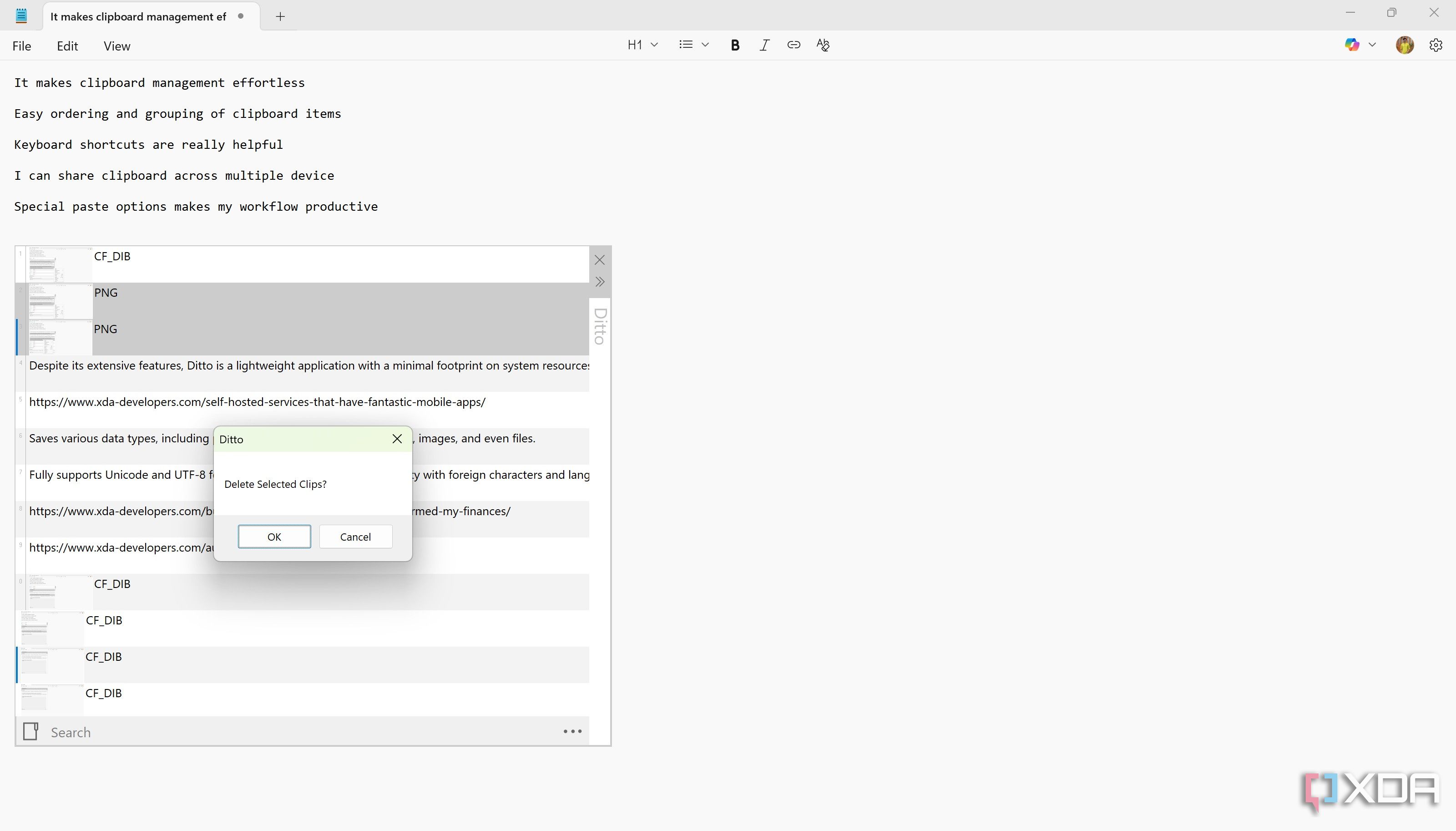Click the groups icon beside Ditto search
1456x831 pixels.
point(31,731)
